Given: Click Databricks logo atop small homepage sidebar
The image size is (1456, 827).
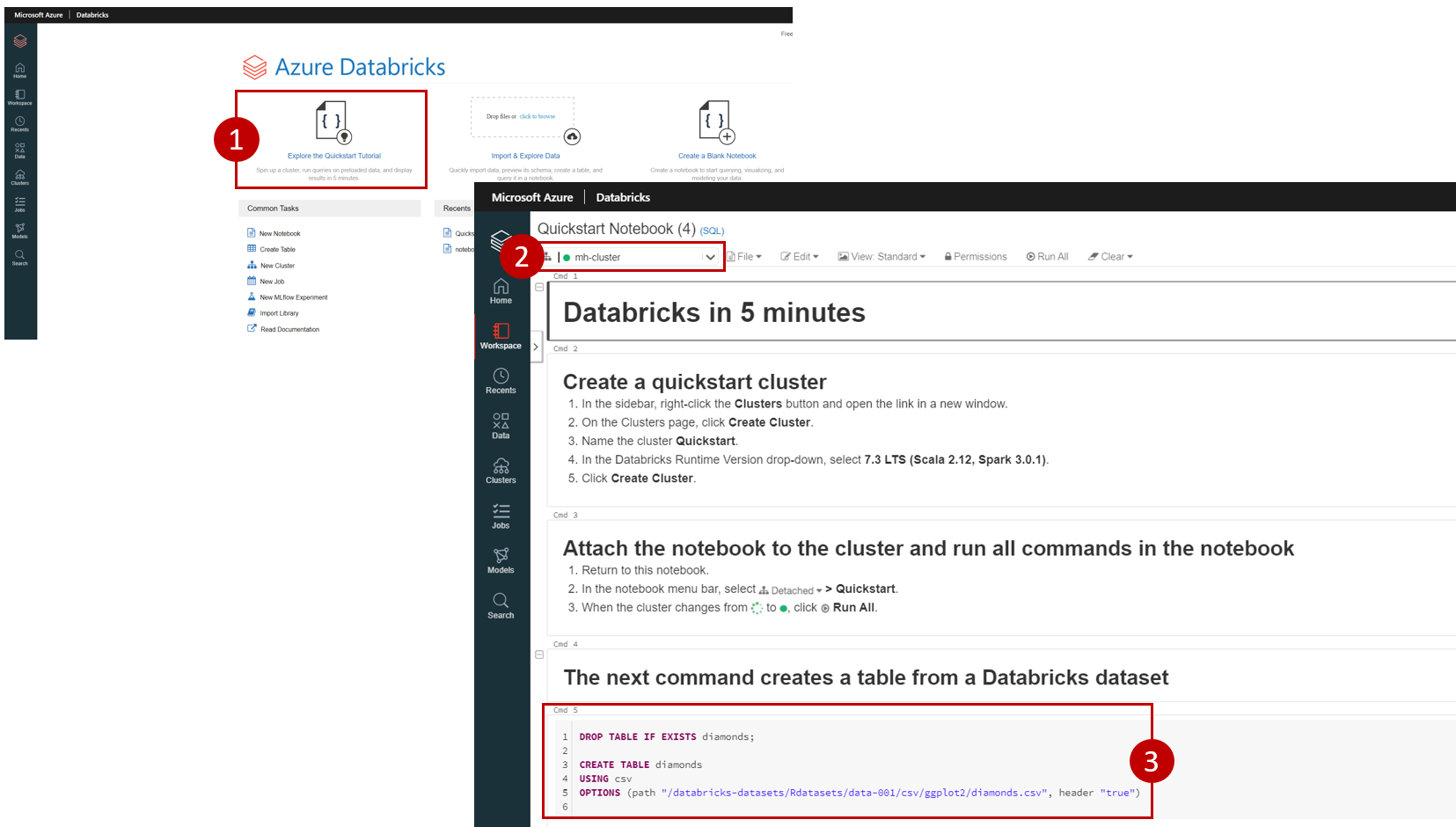Looking at the screenshot, I should (x=19, y=41).
